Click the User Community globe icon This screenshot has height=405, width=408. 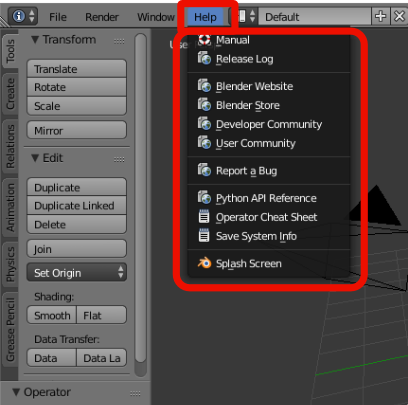[x=204, y=143]
